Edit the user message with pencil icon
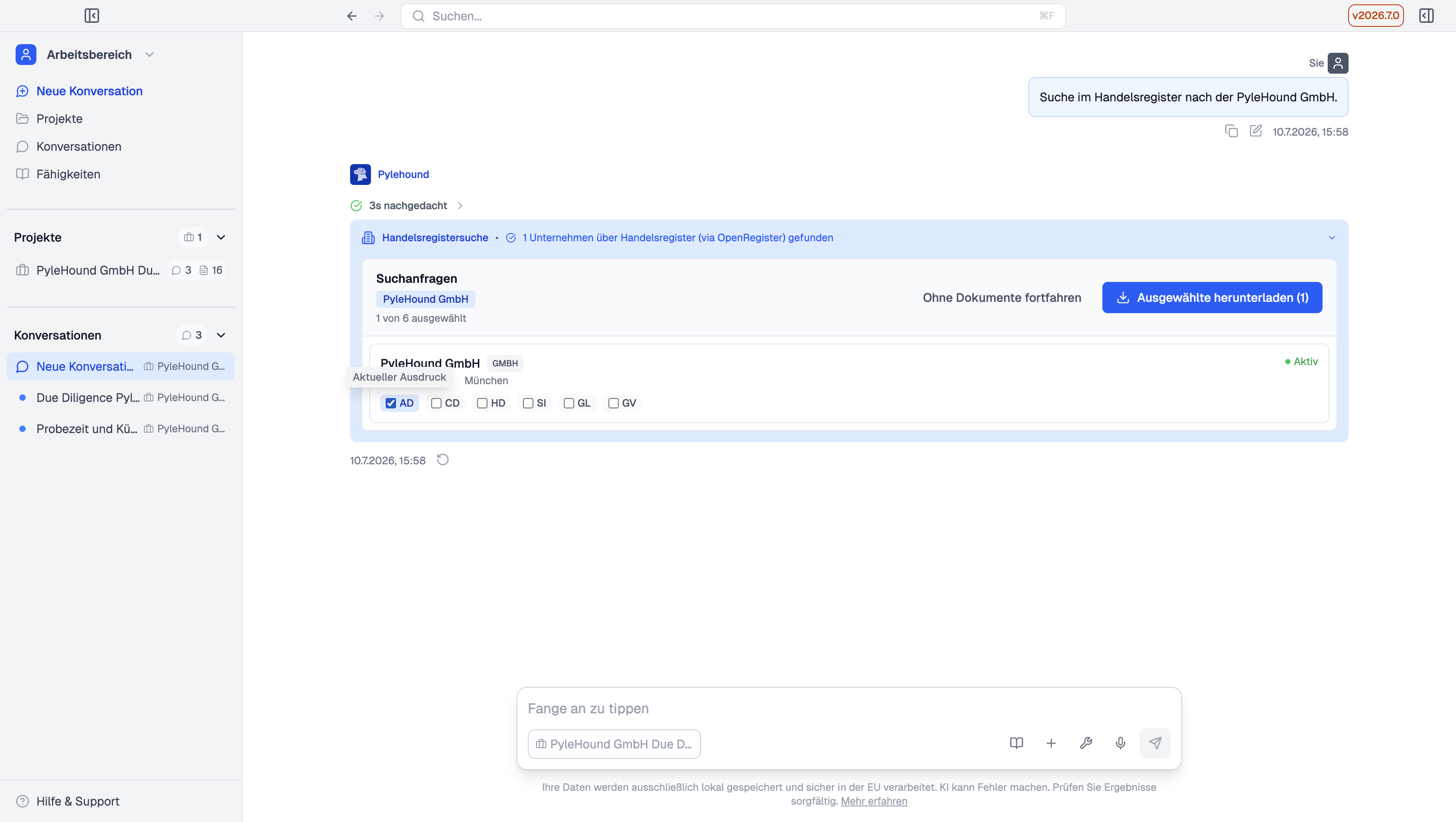This screenshot has width=1456, height=822. (x=1255, y=131)
